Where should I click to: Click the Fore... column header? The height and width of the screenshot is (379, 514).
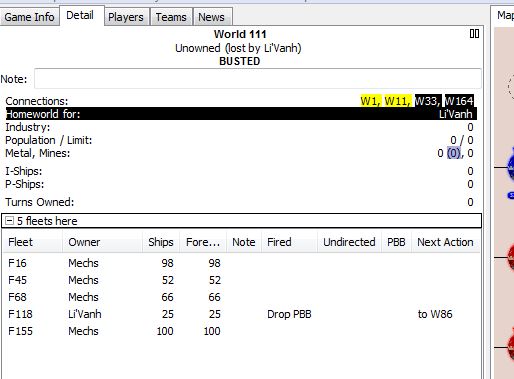click(203, 242)
